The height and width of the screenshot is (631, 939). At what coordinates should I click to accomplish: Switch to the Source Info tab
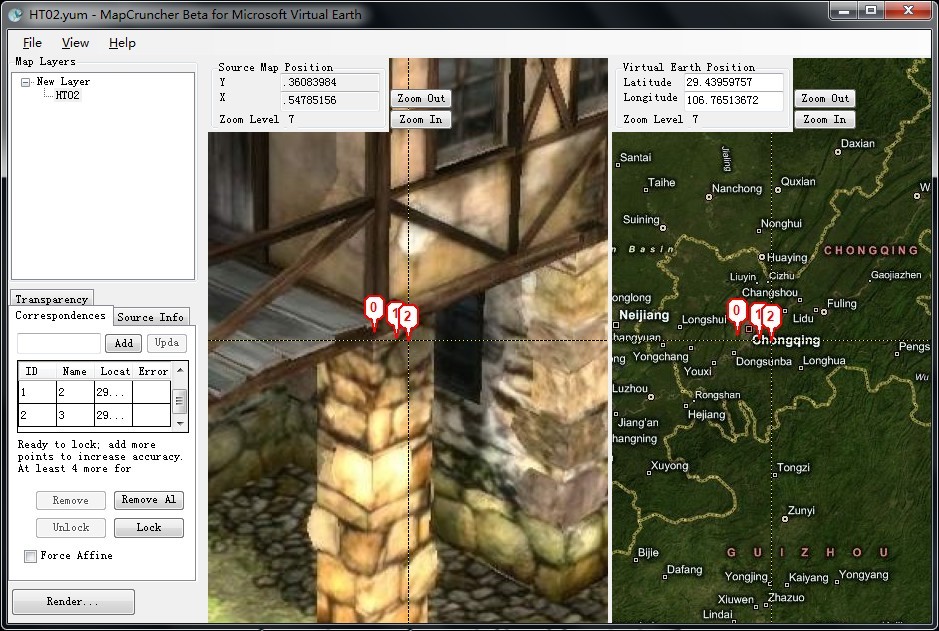150,317
